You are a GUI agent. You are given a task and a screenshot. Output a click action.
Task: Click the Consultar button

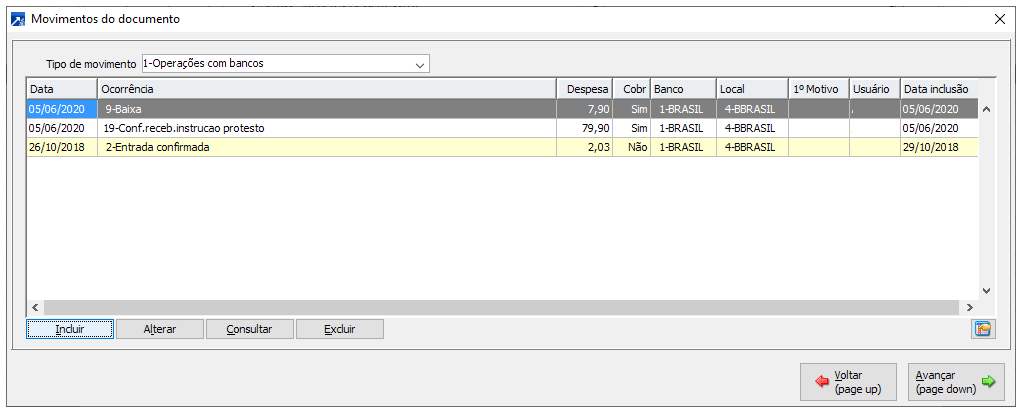pos(250,329)
